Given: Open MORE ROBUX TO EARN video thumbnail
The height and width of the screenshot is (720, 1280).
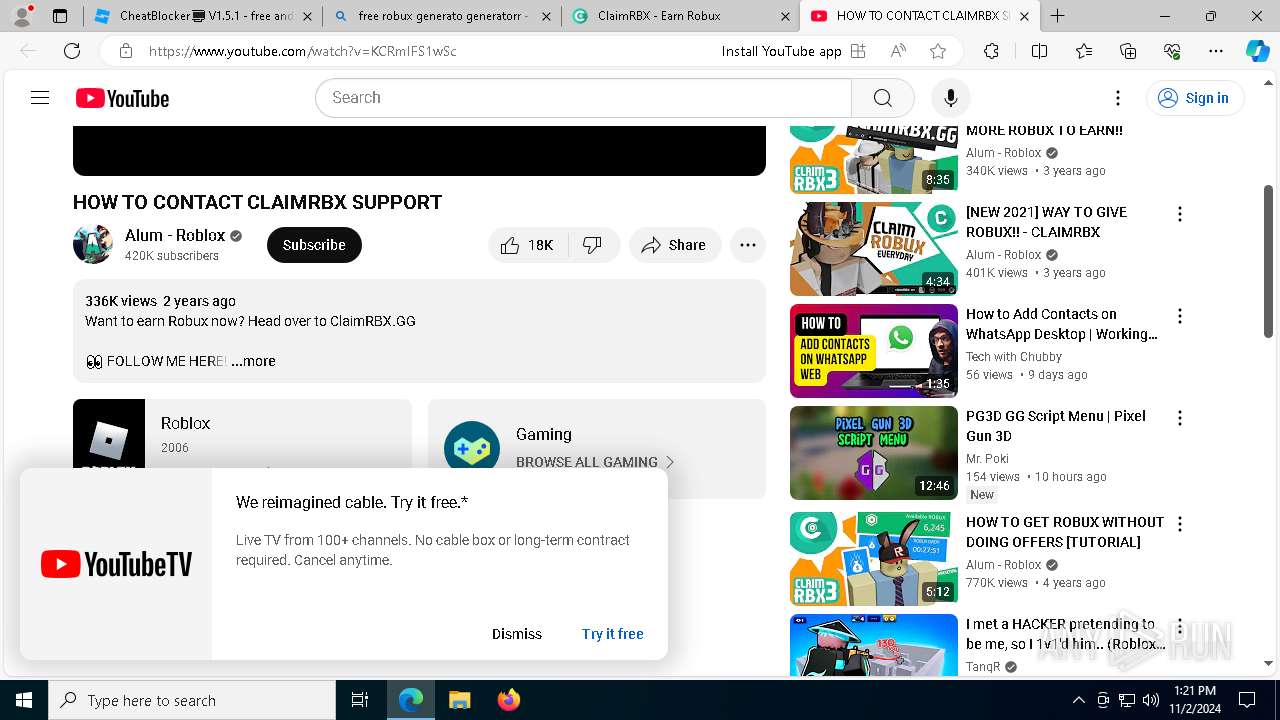Looking at the screenshot, I should click(874, 159).
